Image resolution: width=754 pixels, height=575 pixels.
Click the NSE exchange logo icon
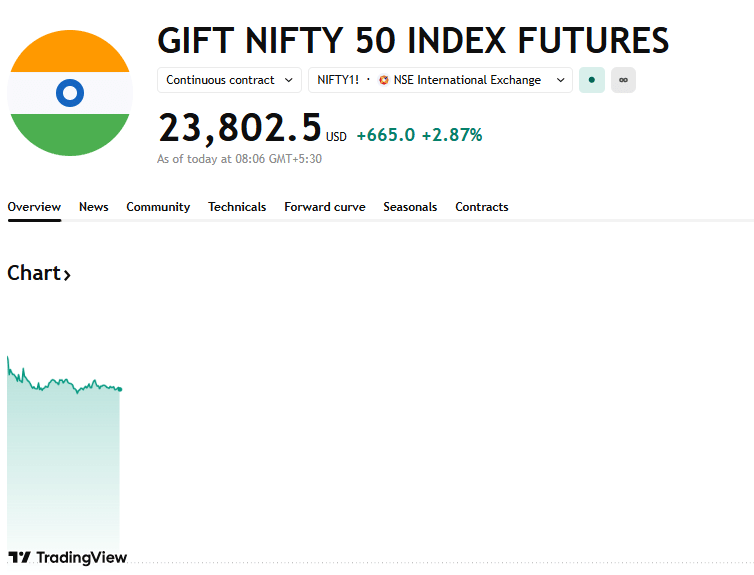point(384,80)
